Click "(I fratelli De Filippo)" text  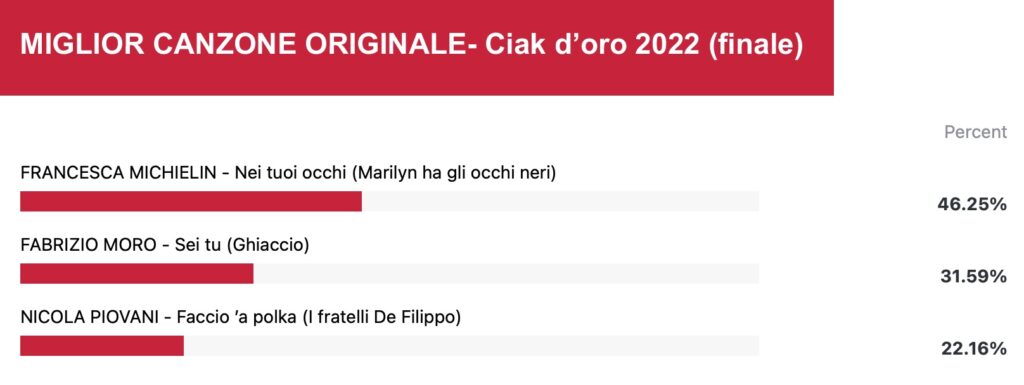coord(382,318)
